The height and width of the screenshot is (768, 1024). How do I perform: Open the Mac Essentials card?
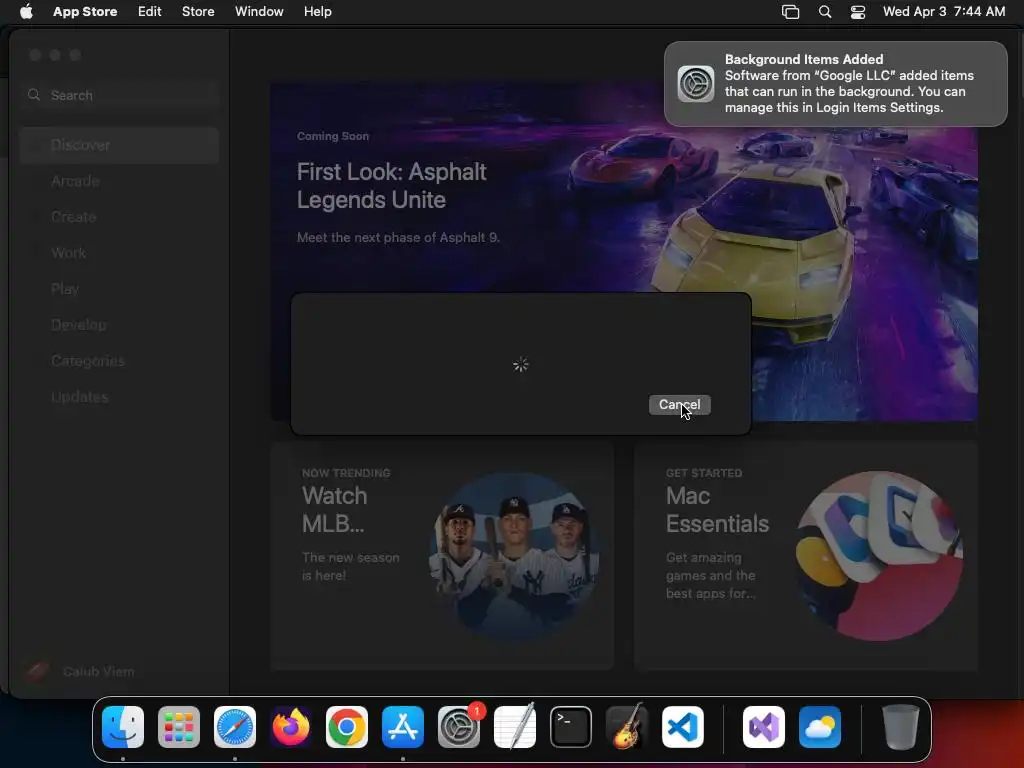(805, 556)
